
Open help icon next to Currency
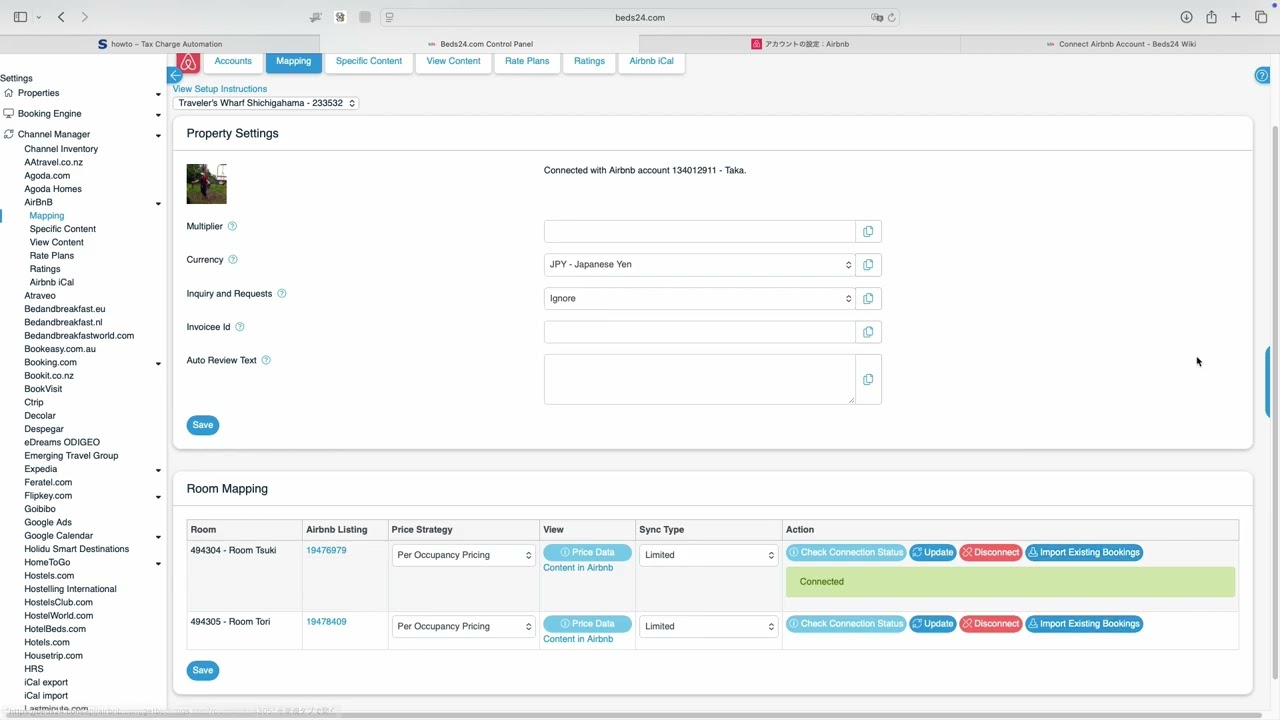click(233, 260)
